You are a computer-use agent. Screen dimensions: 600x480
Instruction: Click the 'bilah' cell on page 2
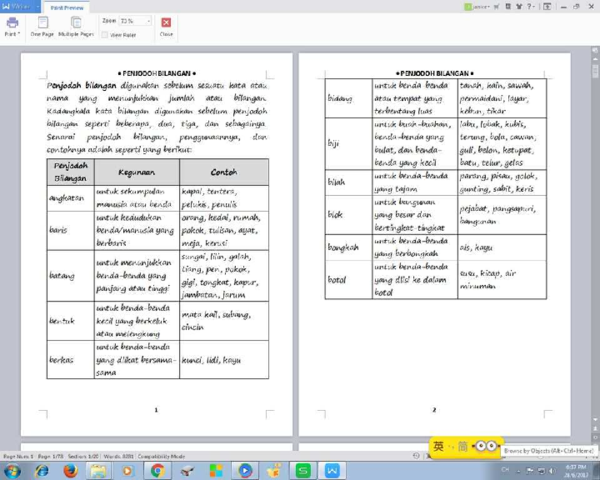(348, 183)
